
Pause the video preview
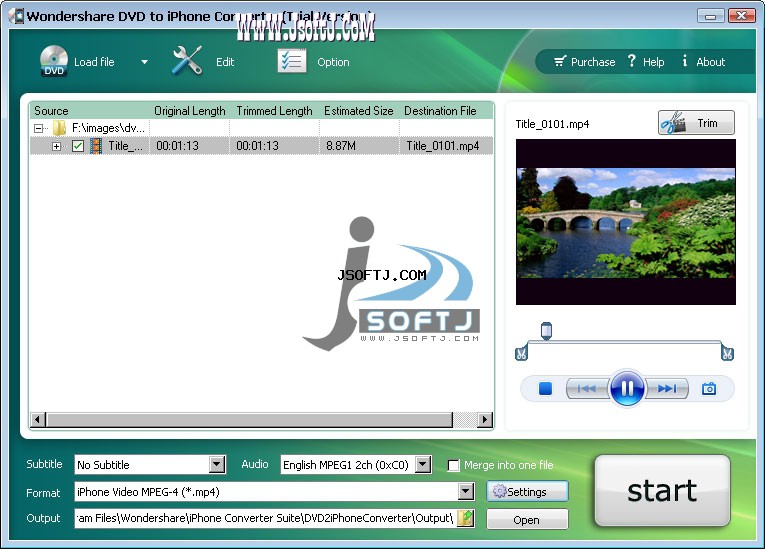pyautogui.click(x=627, y=388)
